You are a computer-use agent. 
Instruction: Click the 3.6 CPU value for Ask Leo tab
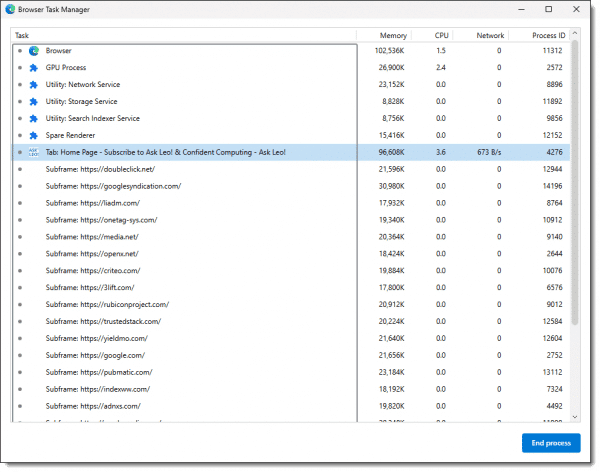[x=441, y=152]
